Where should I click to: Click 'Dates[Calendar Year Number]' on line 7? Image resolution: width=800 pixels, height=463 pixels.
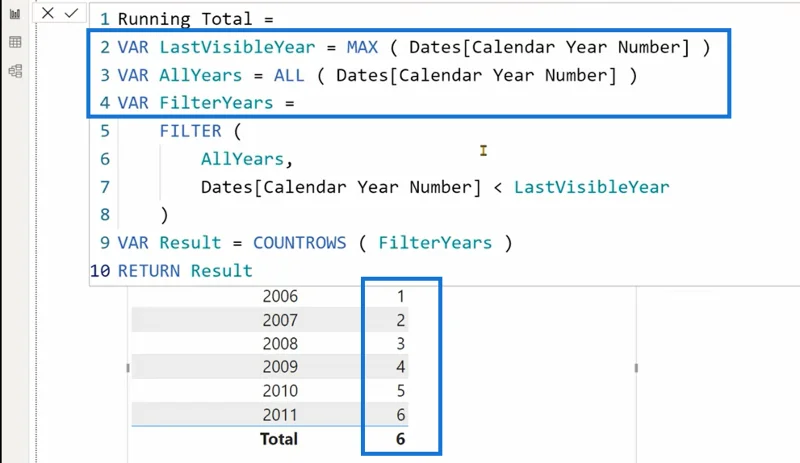pos(341,187)
